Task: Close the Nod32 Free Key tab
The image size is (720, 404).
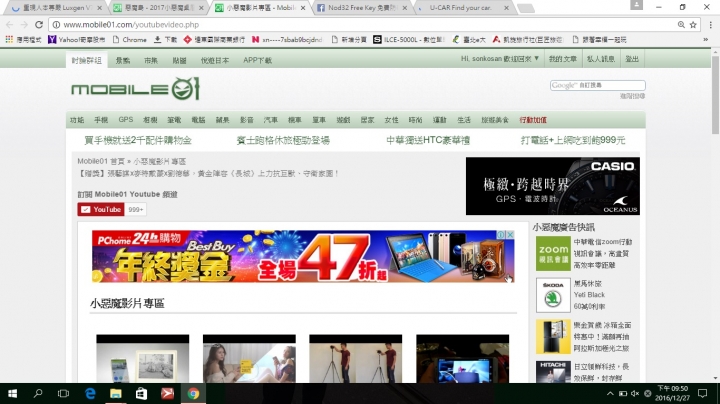Action: [x=404, y=8]
